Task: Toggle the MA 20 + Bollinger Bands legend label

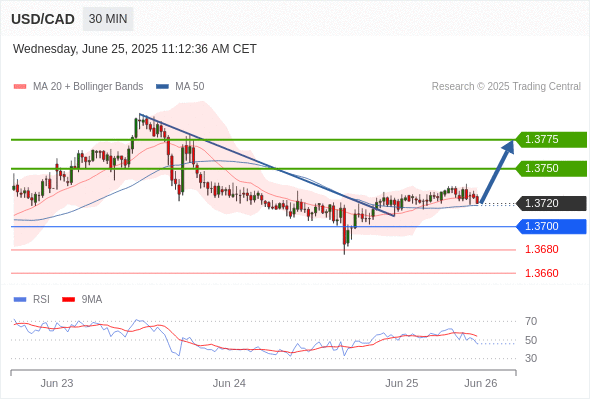Action: 88,87
